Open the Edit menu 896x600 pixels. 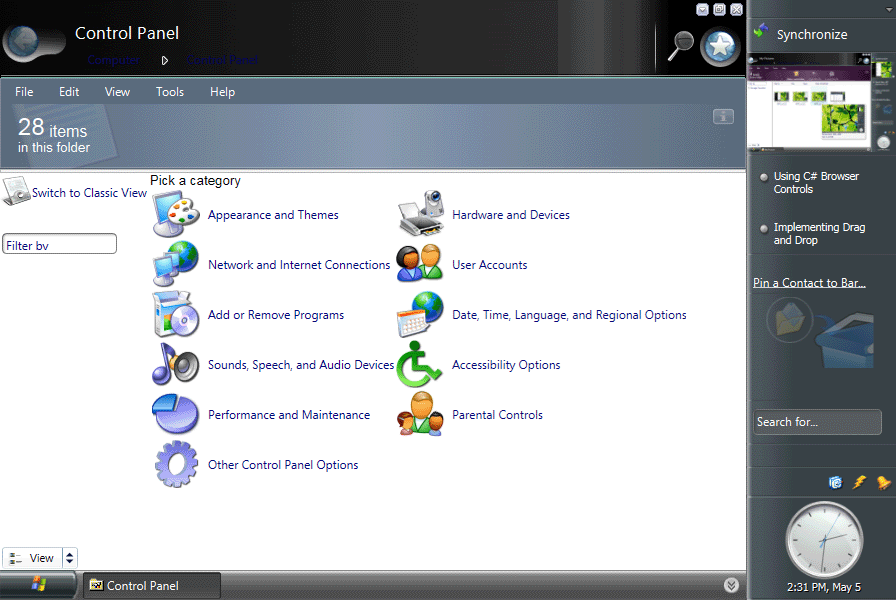pos(69,92)
